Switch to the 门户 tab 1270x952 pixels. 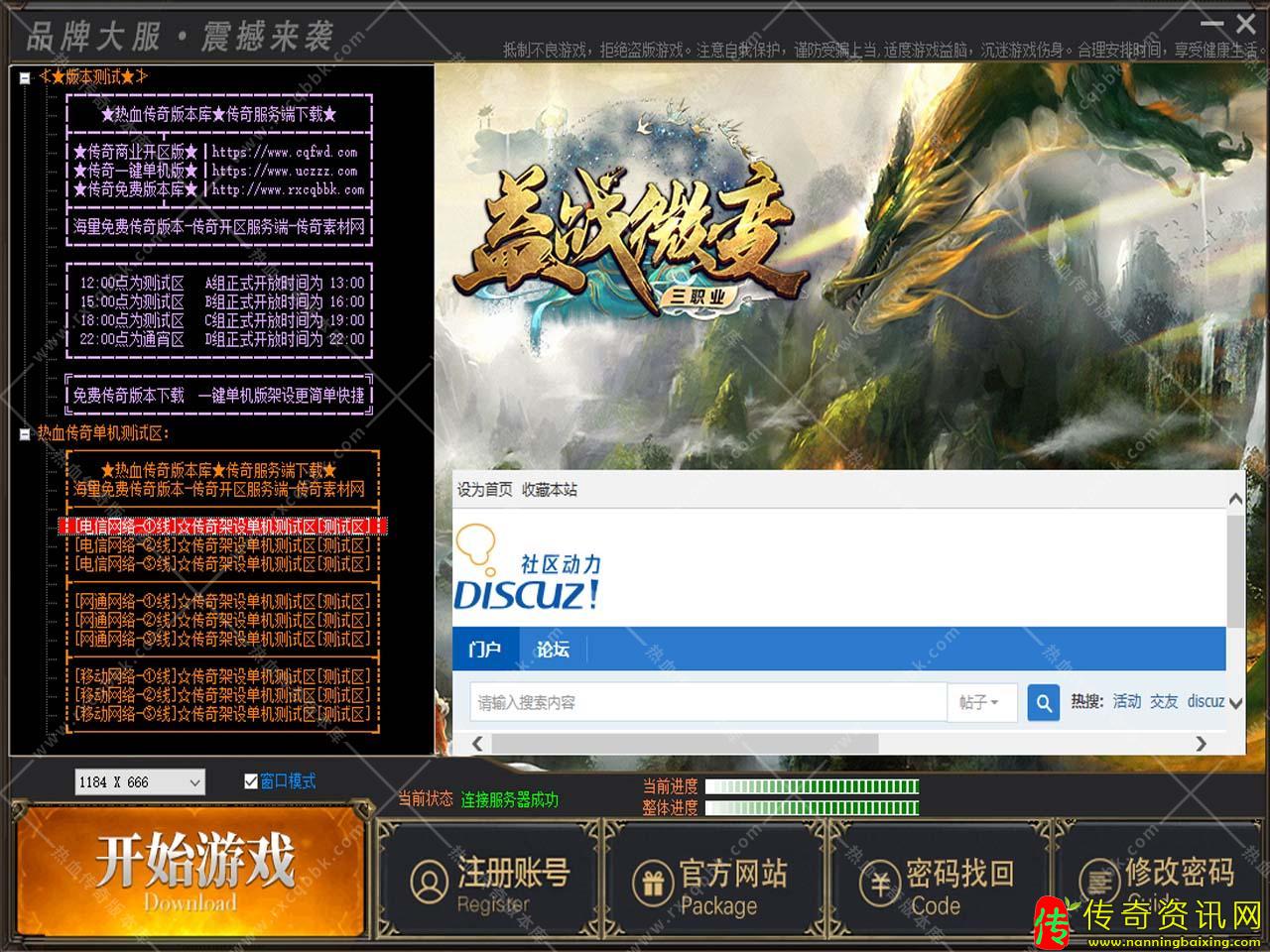pos(484,650)
